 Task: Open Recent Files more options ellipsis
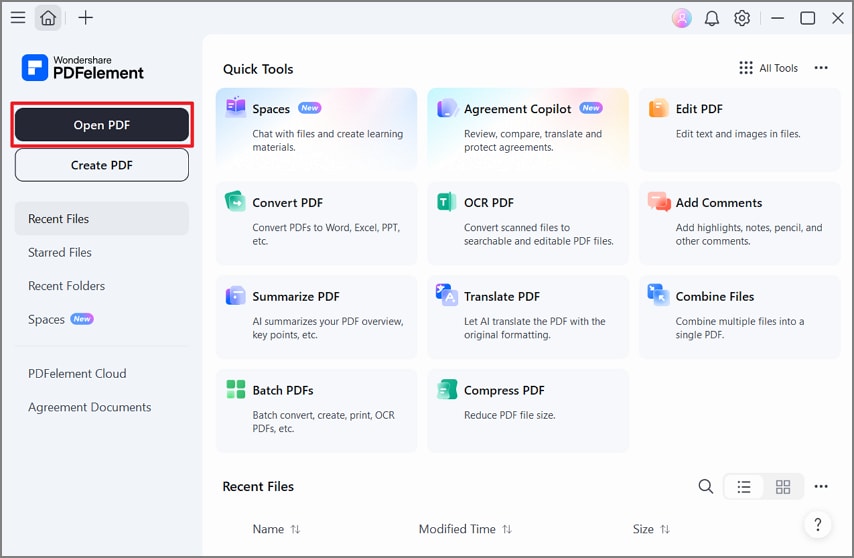821,486
